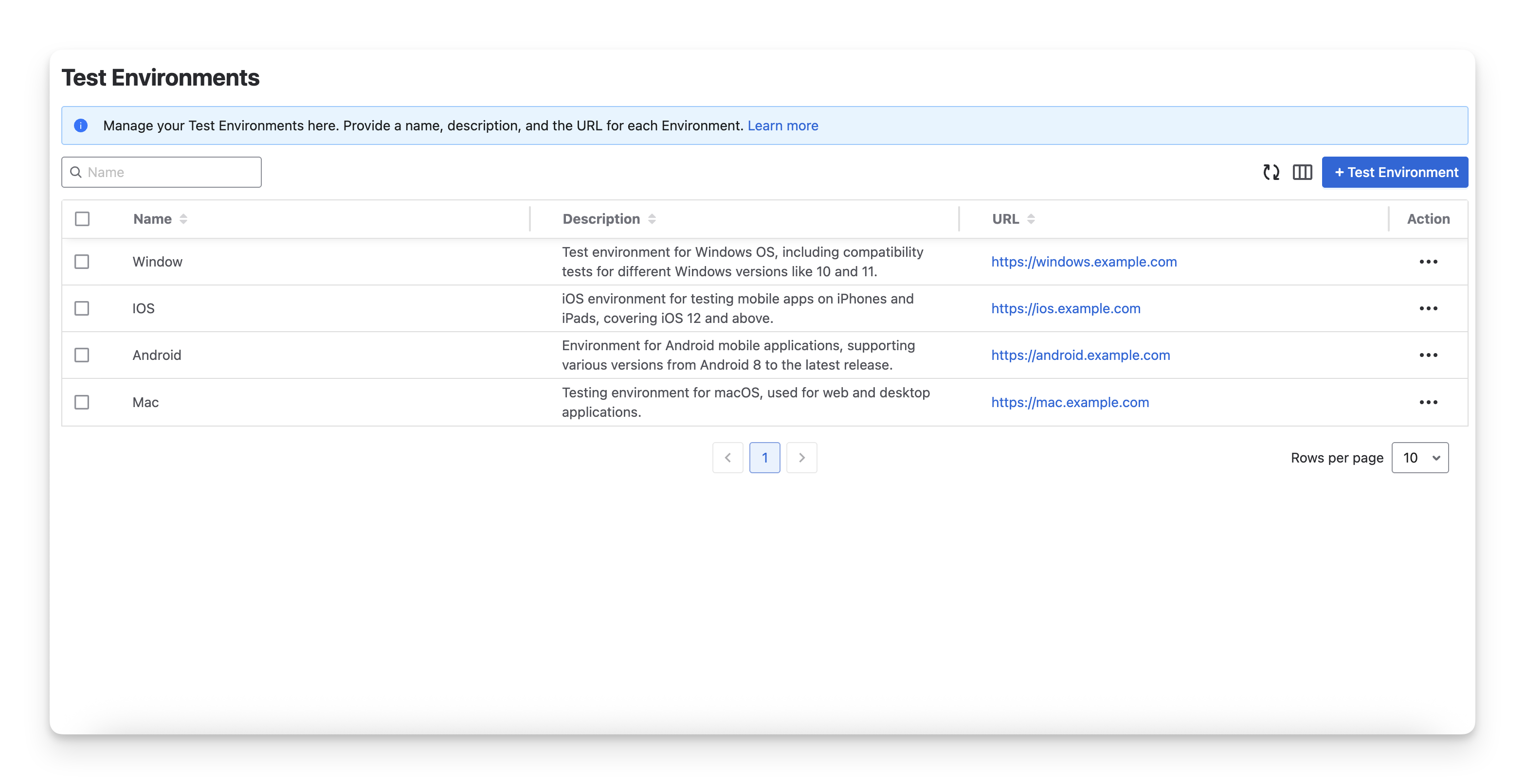The image size is (1525, 784).
Task: Open actions menu for Window row
Action: [1428, 262]
